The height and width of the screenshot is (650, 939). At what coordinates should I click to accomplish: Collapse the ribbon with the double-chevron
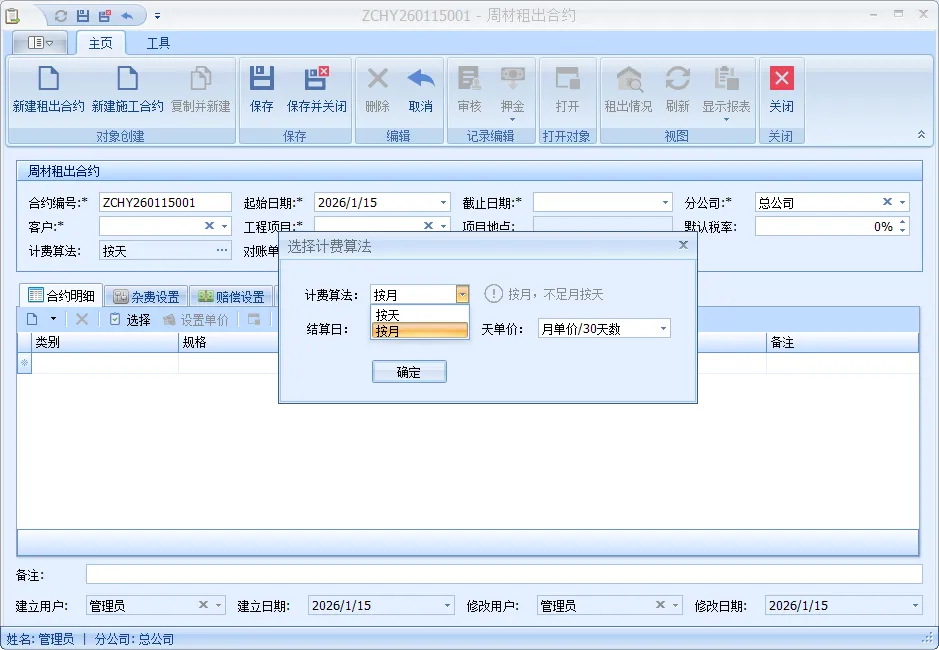(x=921, y=135)
